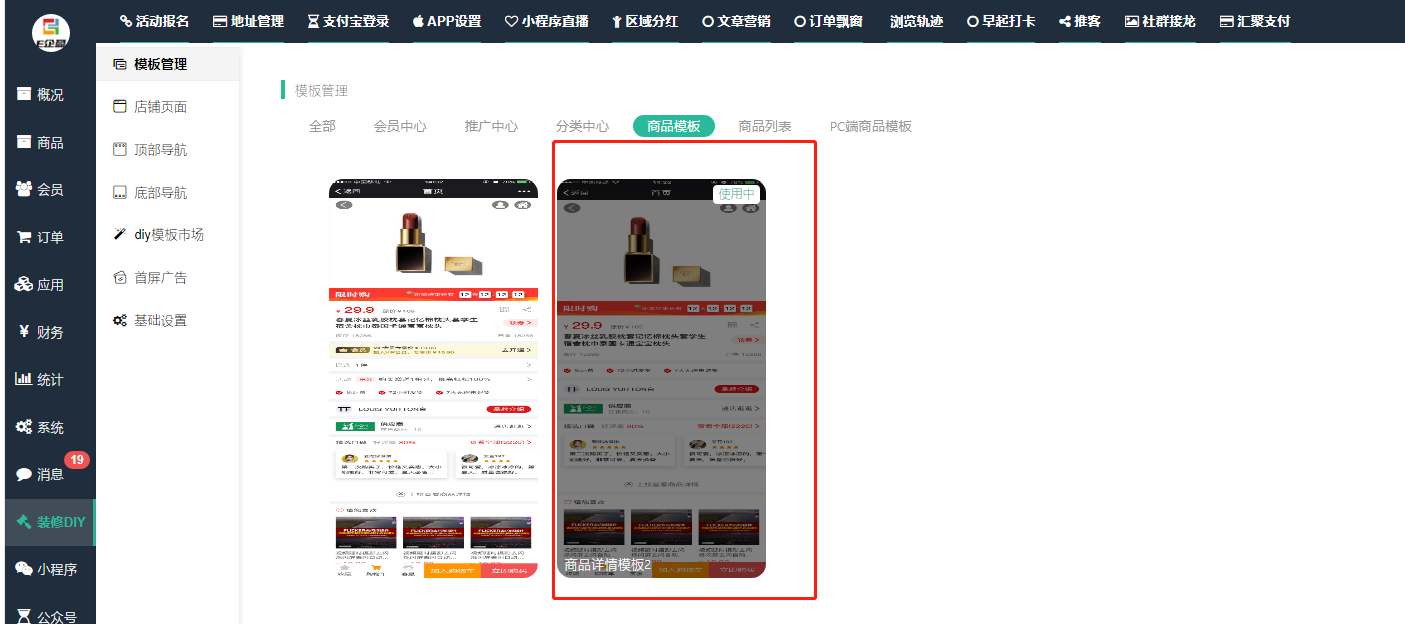The image size is (1405, 624).
Task: Click 小程序直播 in top navigation
Action: (x=546, y=21)
